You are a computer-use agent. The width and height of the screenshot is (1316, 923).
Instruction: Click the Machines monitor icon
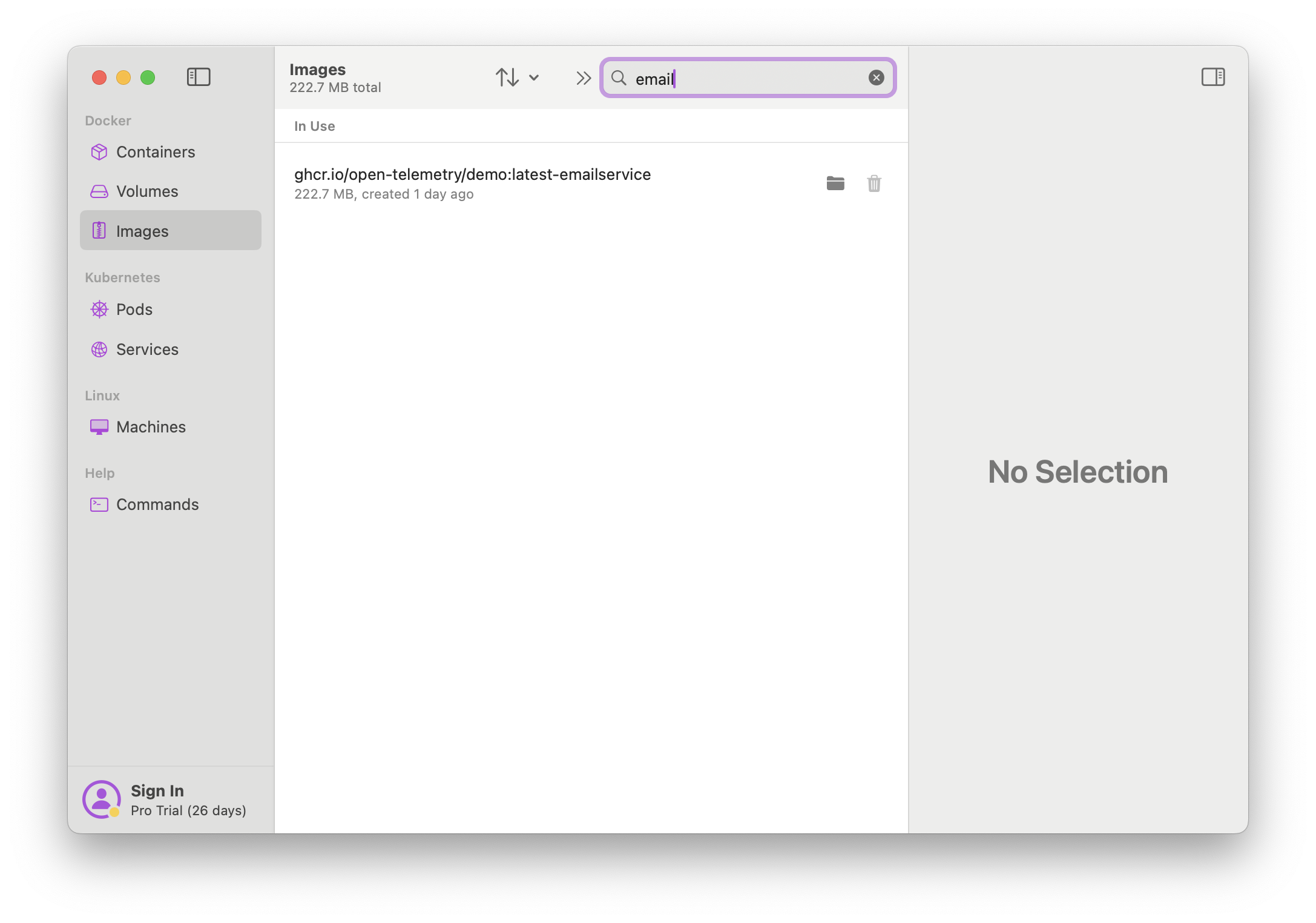point(99,427)
